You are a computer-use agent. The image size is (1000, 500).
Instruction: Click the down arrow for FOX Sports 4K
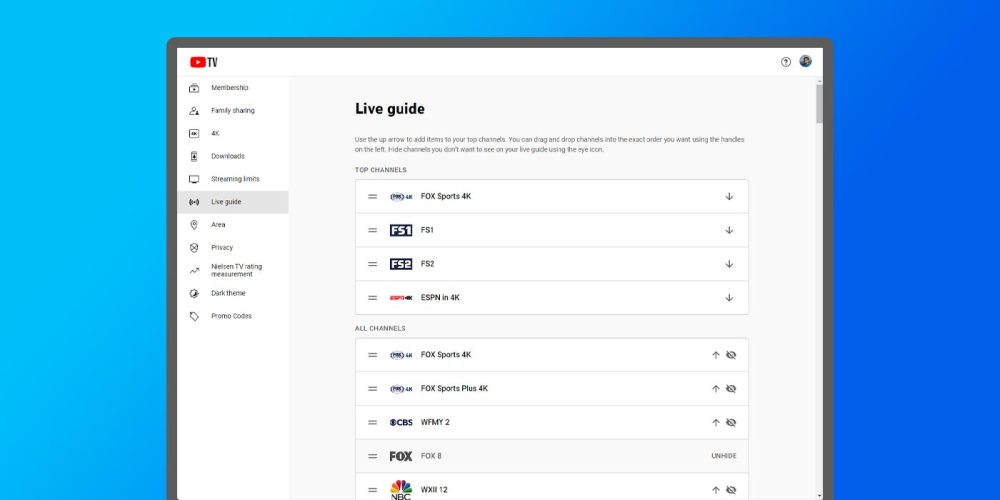tap(729, 197)
